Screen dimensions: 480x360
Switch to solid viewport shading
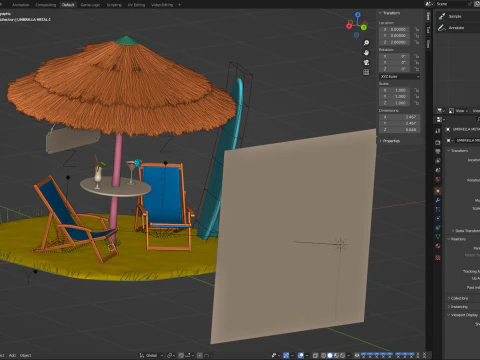[x=330, y=355]
